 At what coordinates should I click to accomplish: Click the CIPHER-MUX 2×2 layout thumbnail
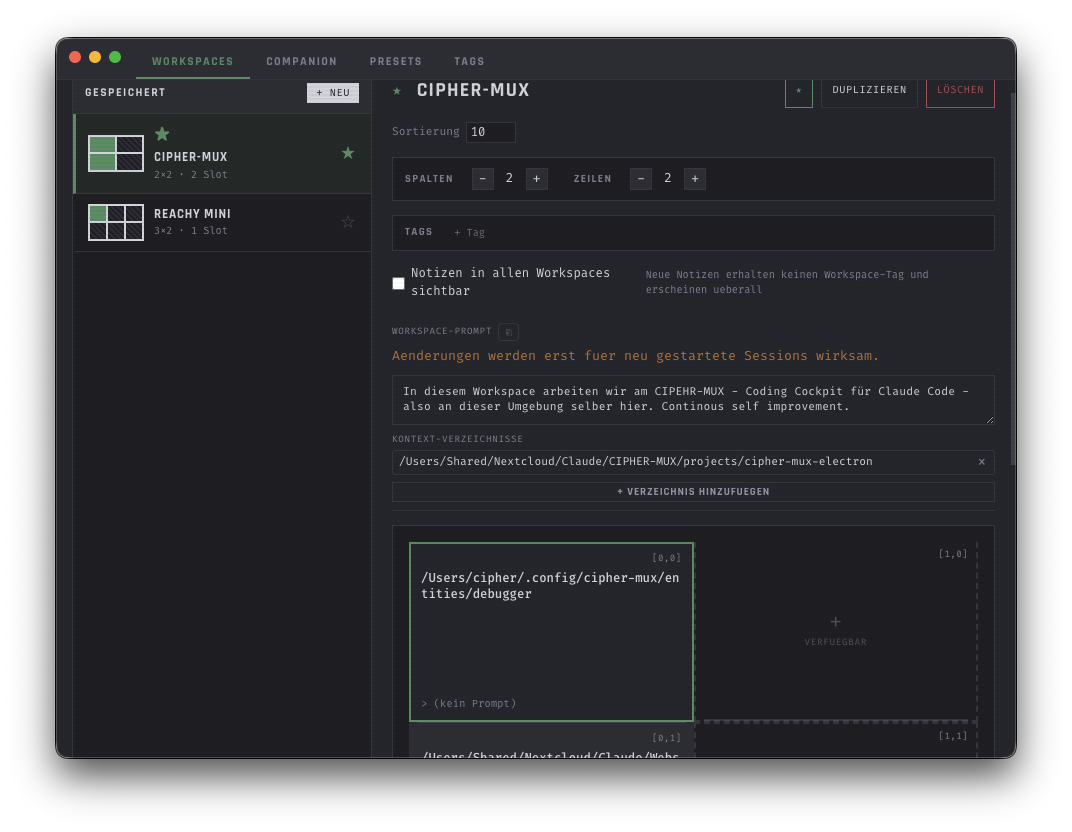point(116,153)
